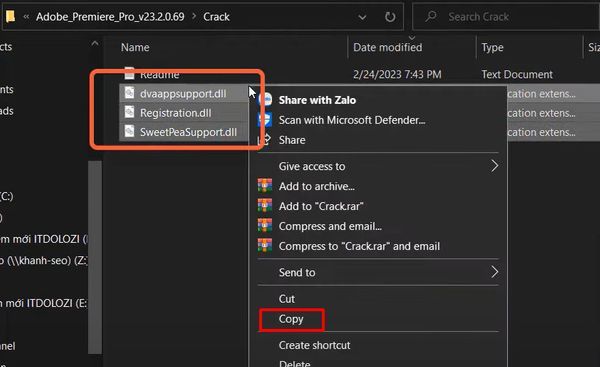Screen dimensions: 600x367
Task: Click the Microsoft Defender shield icon
Action: (x=265, y=120)
